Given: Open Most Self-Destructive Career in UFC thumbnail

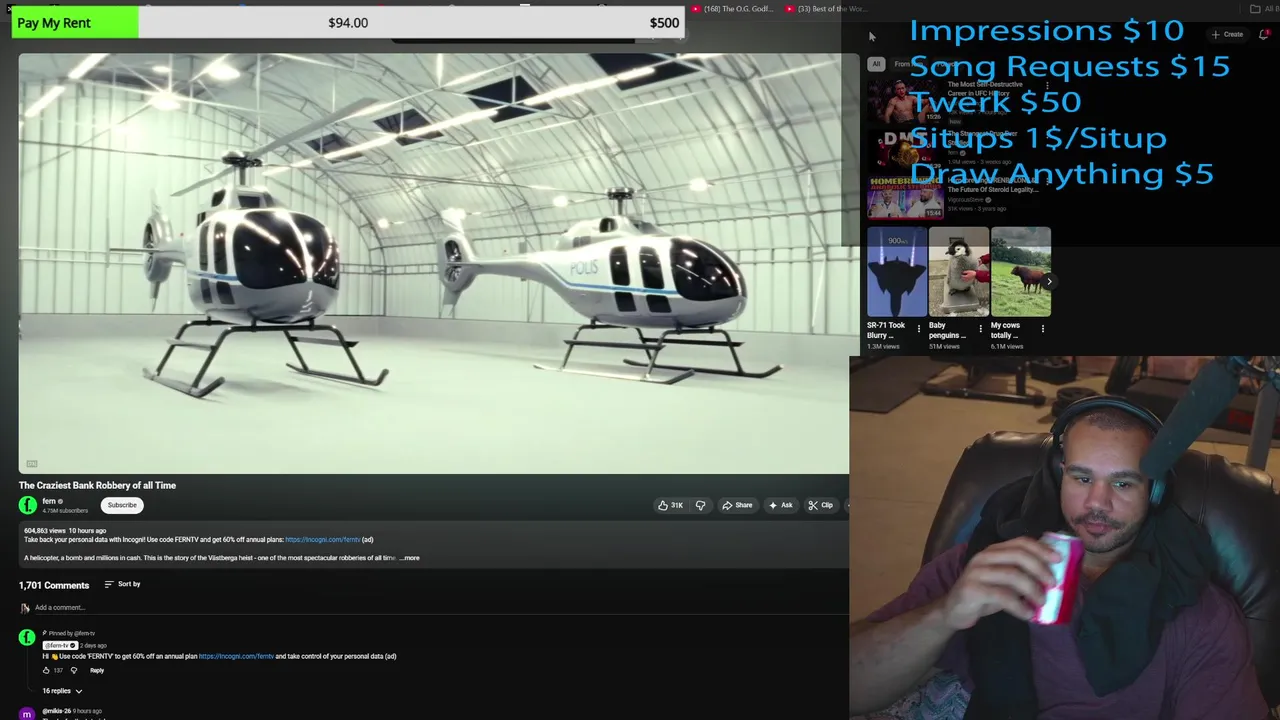Looking at the screenshot, I should 905,100.
